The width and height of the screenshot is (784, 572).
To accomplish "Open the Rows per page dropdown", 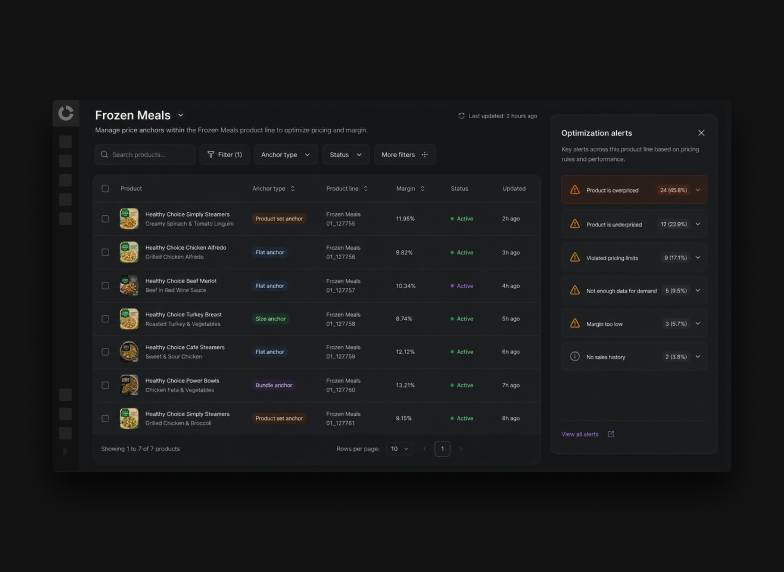I will coord(400,449).
